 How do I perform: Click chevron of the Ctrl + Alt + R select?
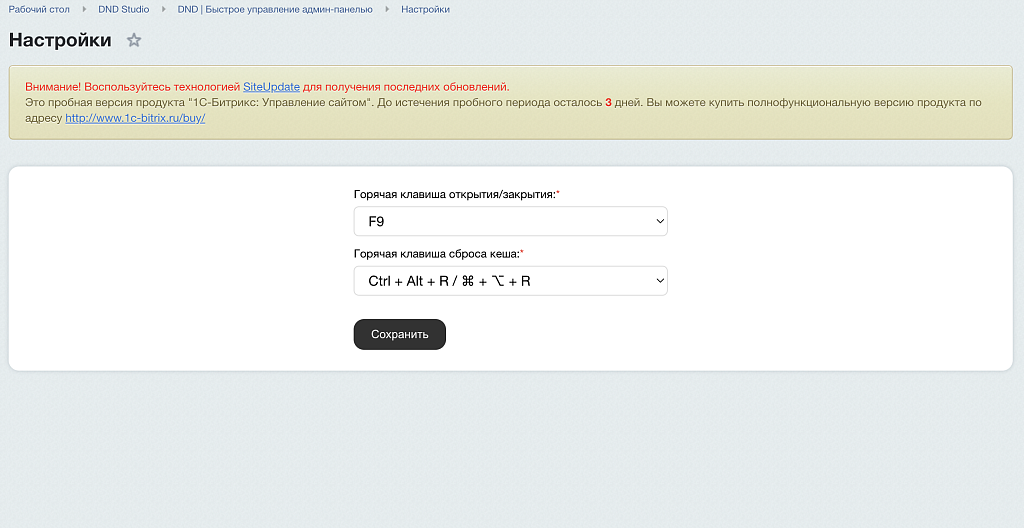tap(659, 281)
